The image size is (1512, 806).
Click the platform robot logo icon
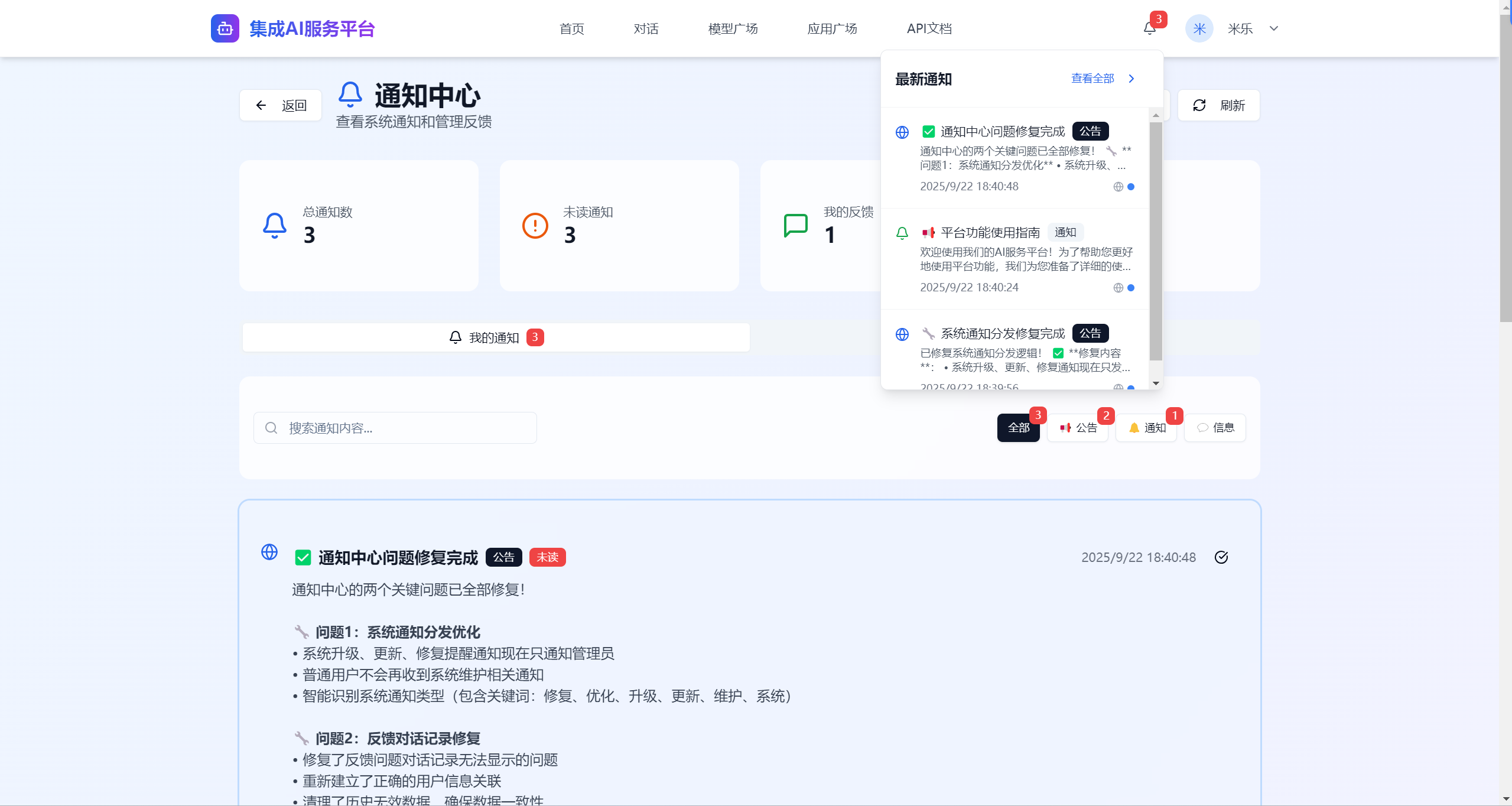point(225,28)
